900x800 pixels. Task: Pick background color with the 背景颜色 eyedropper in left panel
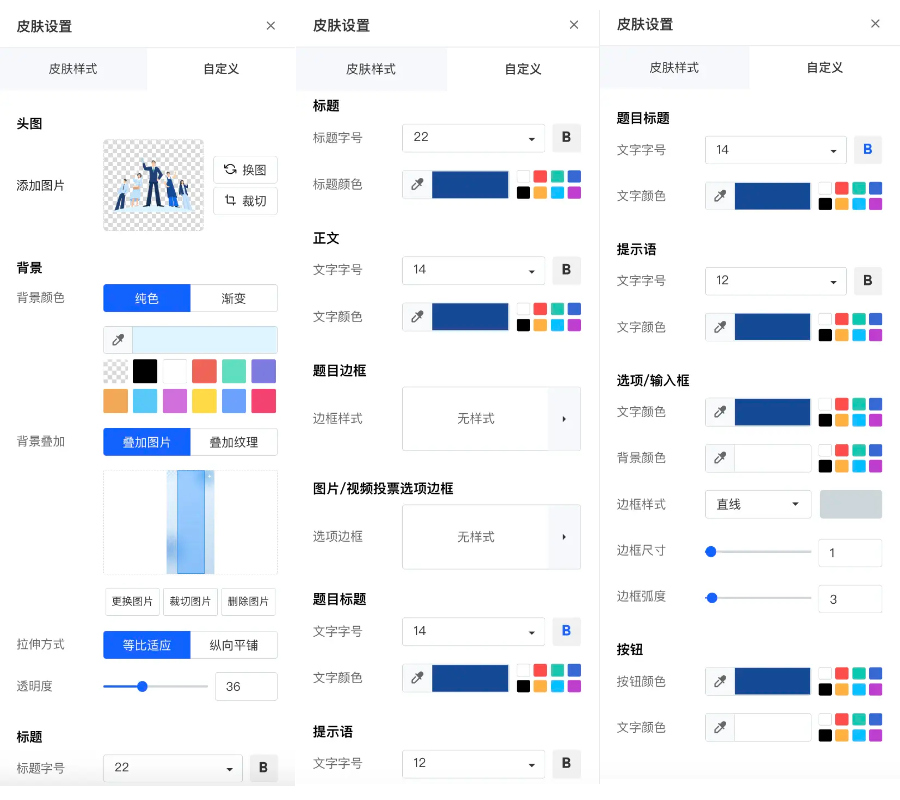118,340
